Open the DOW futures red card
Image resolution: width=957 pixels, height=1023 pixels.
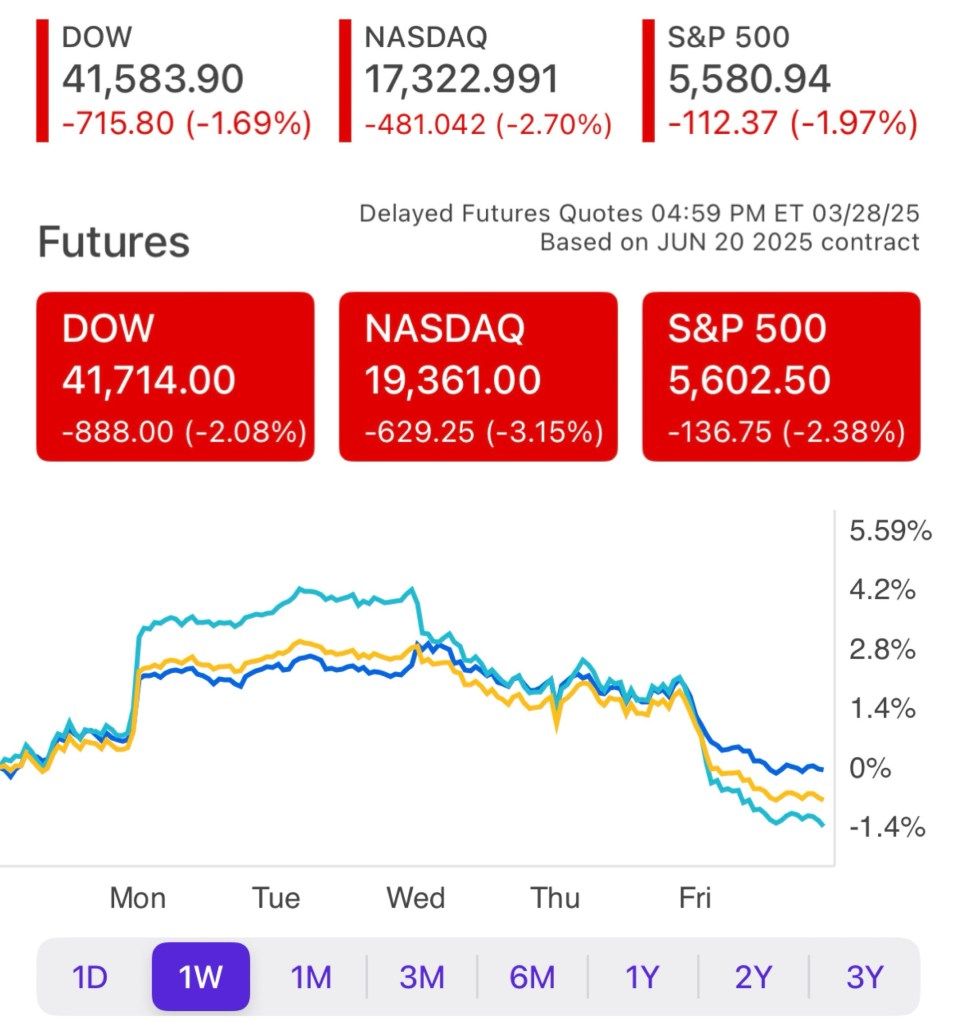(176, 377)
